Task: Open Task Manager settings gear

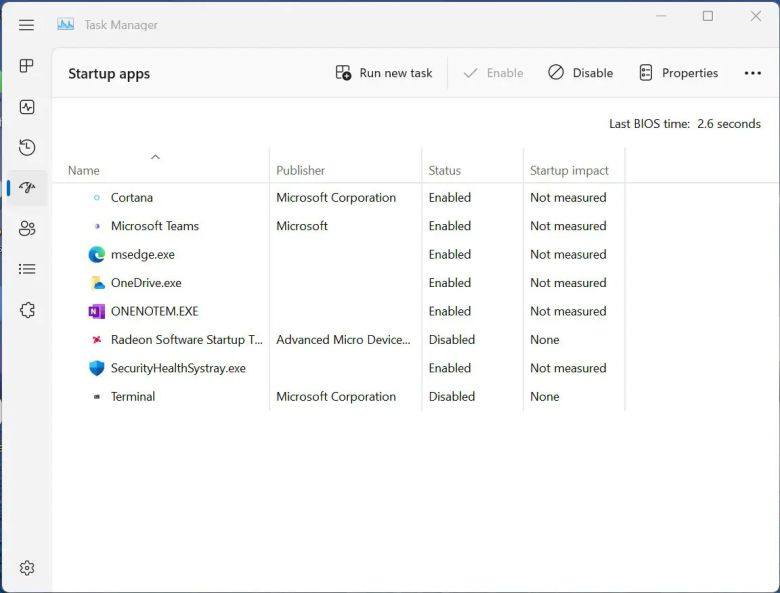Action: [27, 568]
